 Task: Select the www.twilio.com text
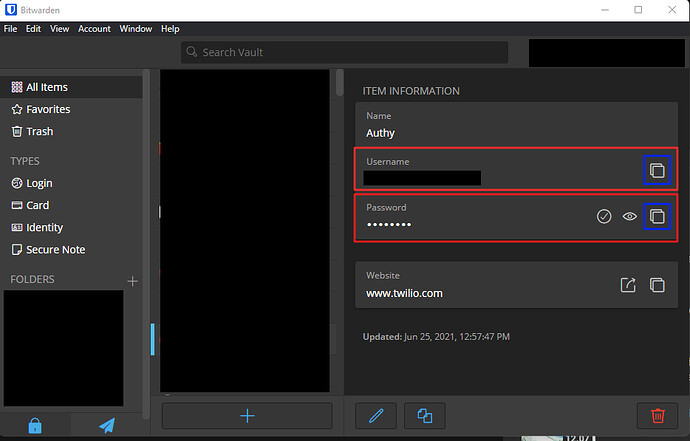pyautogui.click(x=404, y=293)
